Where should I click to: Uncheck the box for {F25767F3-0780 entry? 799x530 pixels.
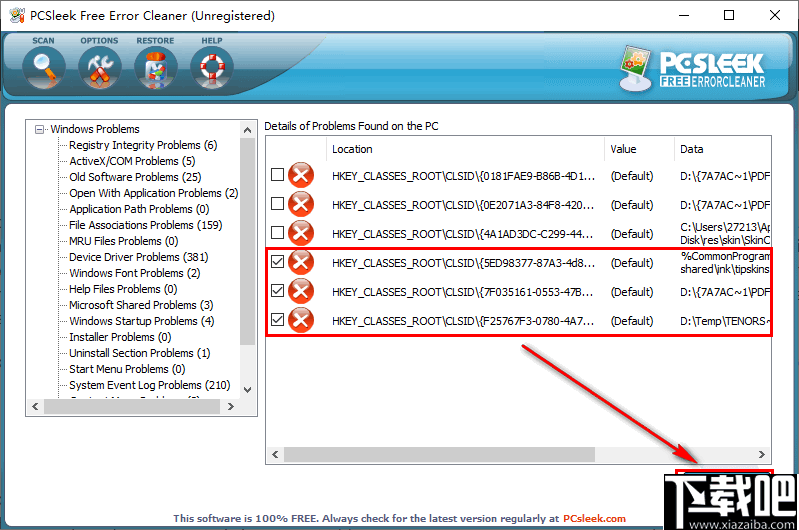(x=277, y=320)
